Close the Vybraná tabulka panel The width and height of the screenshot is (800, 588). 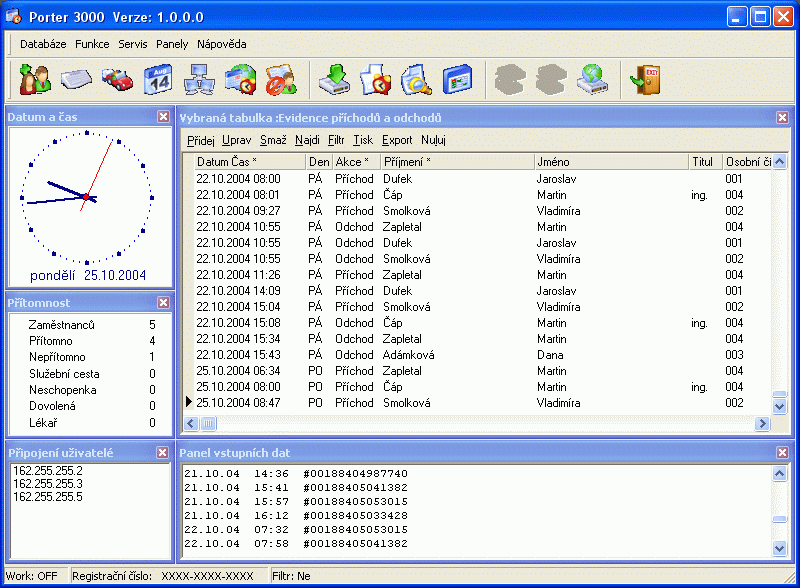[782, 118]
